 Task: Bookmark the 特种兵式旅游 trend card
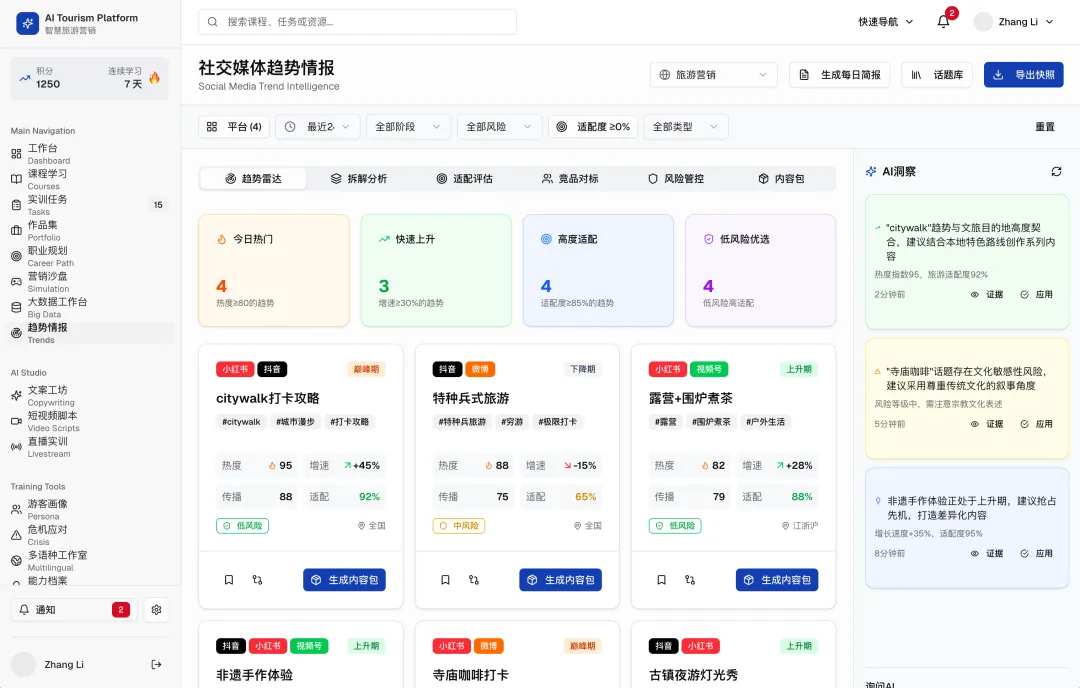(x=445, y=580)
